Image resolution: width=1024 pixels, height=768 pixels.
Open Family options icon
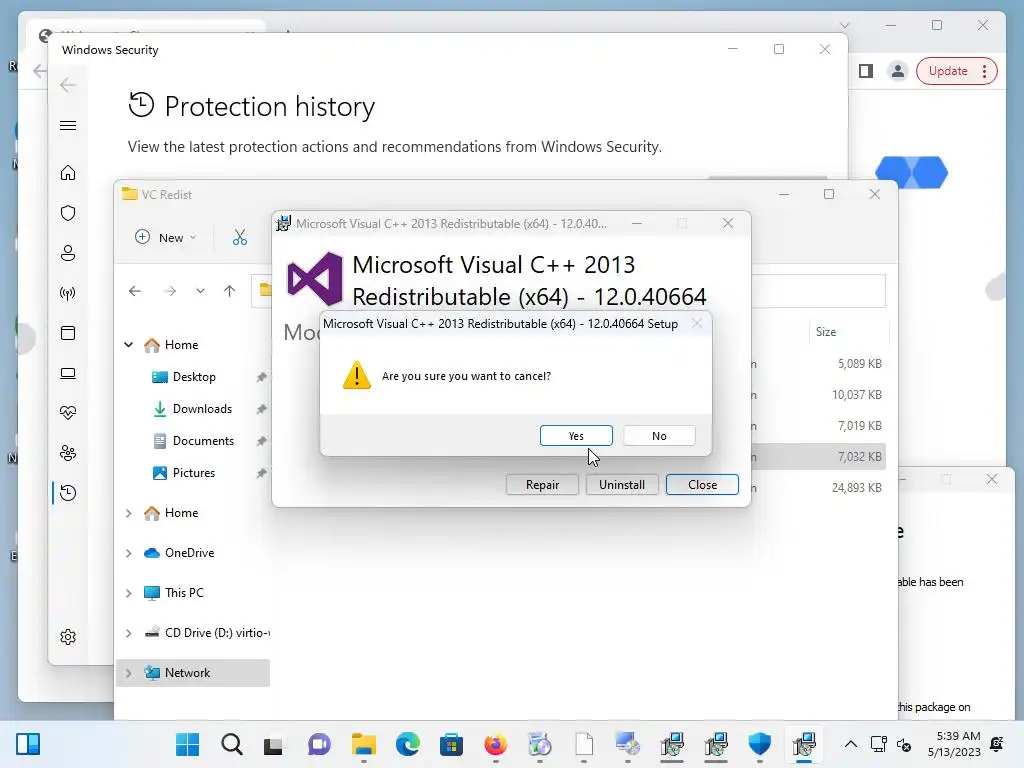pyautogui.click(x=68, y=453)
